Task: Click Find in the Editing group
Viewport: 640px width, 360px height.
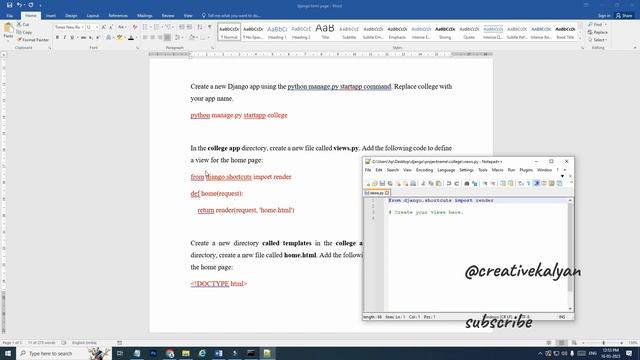Action: tap(597, 24)
